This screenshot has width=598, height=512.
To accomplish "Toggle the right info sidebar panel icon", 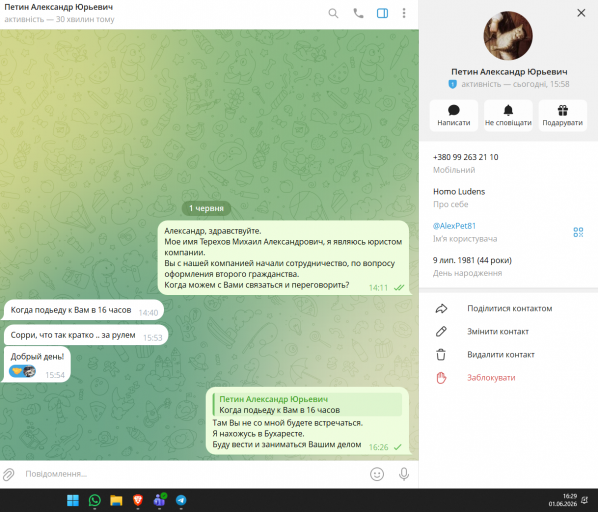I will point(382,13).
